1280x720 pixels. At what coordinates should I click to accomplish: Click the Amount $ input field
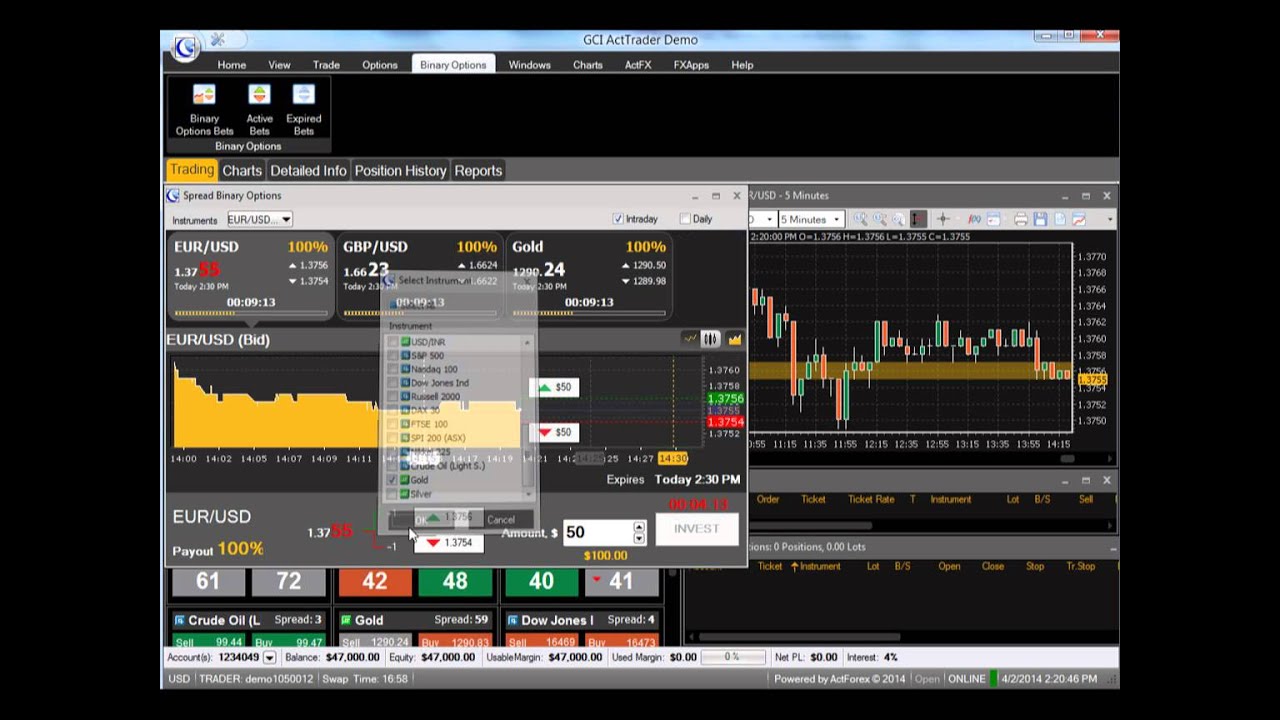[x=596, y=533]
